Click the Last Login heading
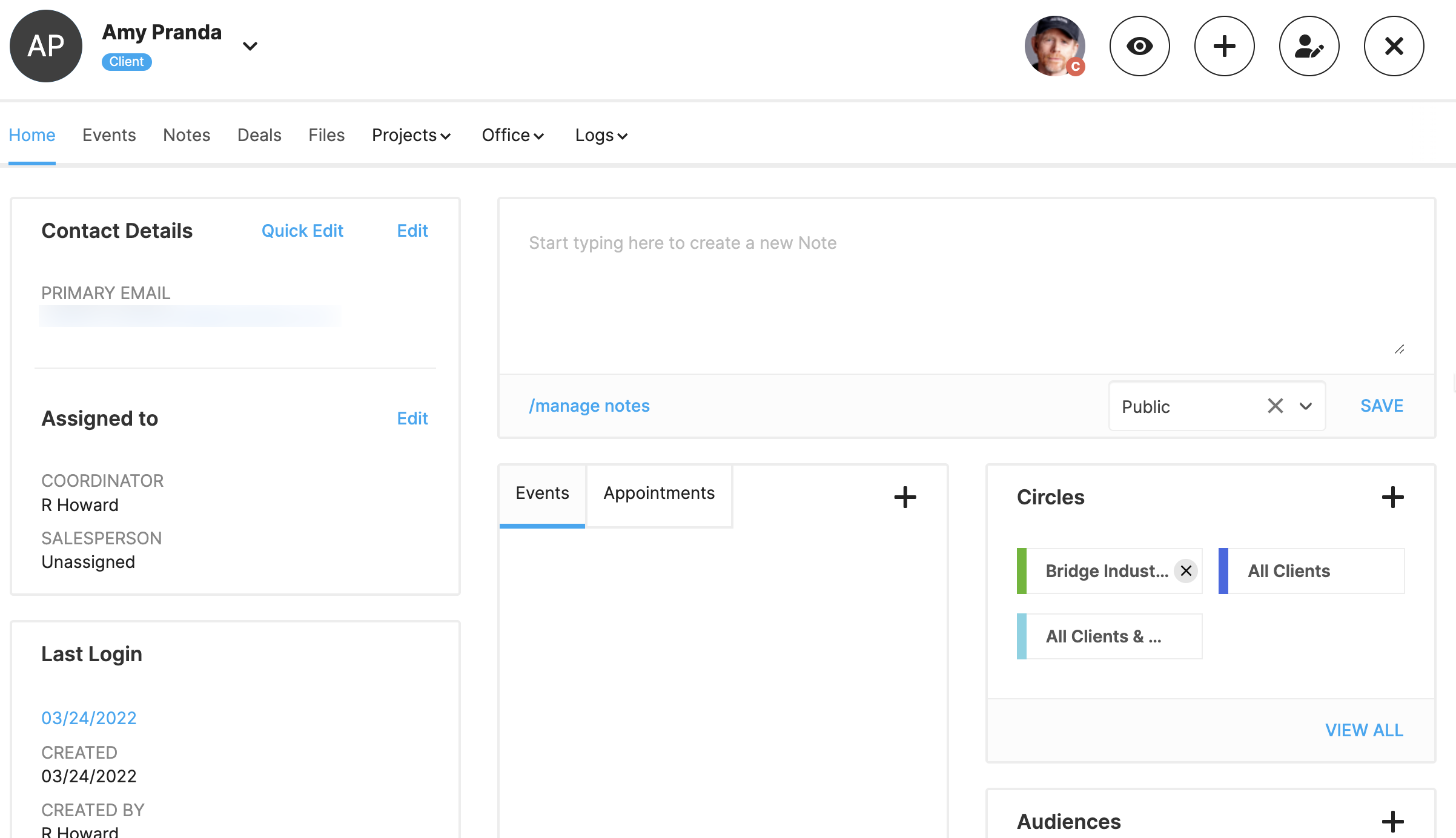The image size is (1456, 838). (92, 654)
